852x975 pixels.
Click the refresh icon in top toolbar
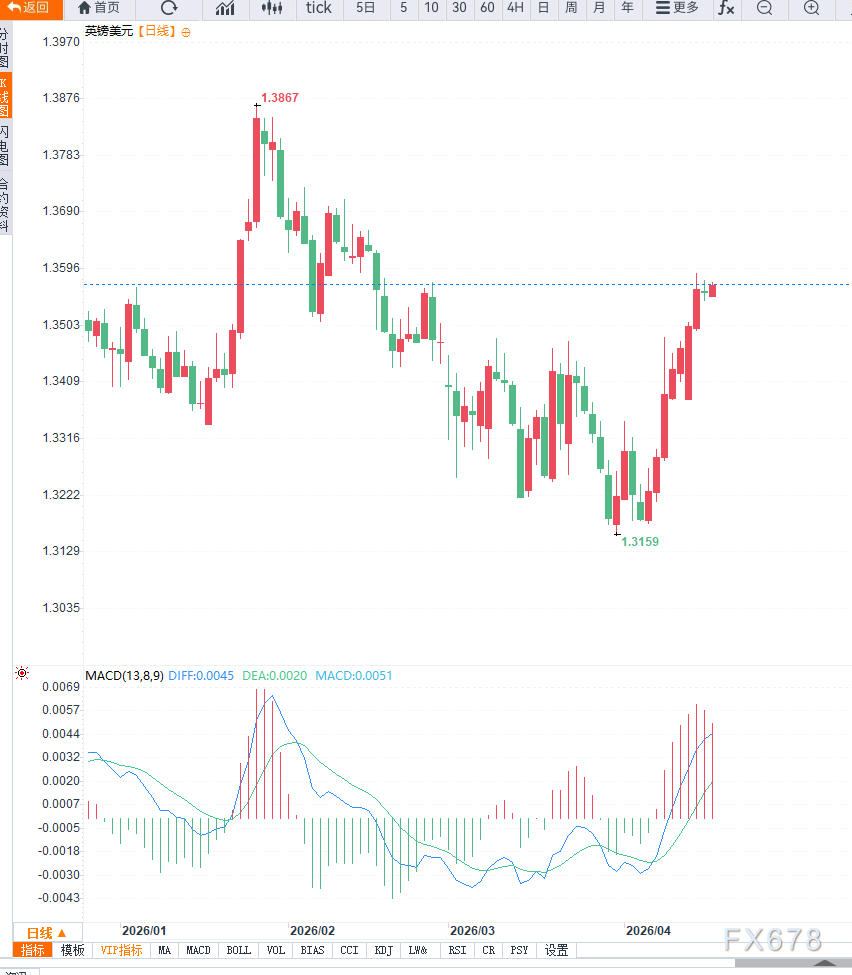coord(169,8)
